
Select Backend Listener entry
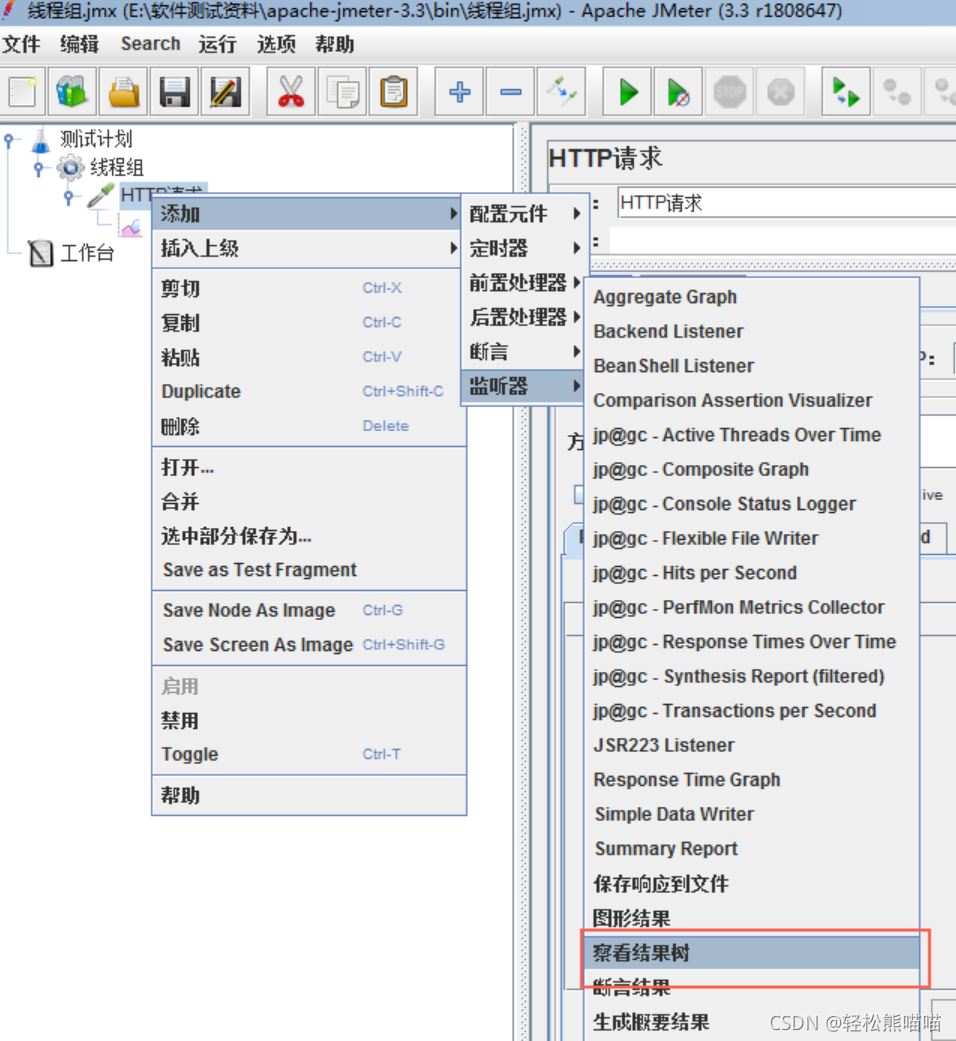pos(752,331)
